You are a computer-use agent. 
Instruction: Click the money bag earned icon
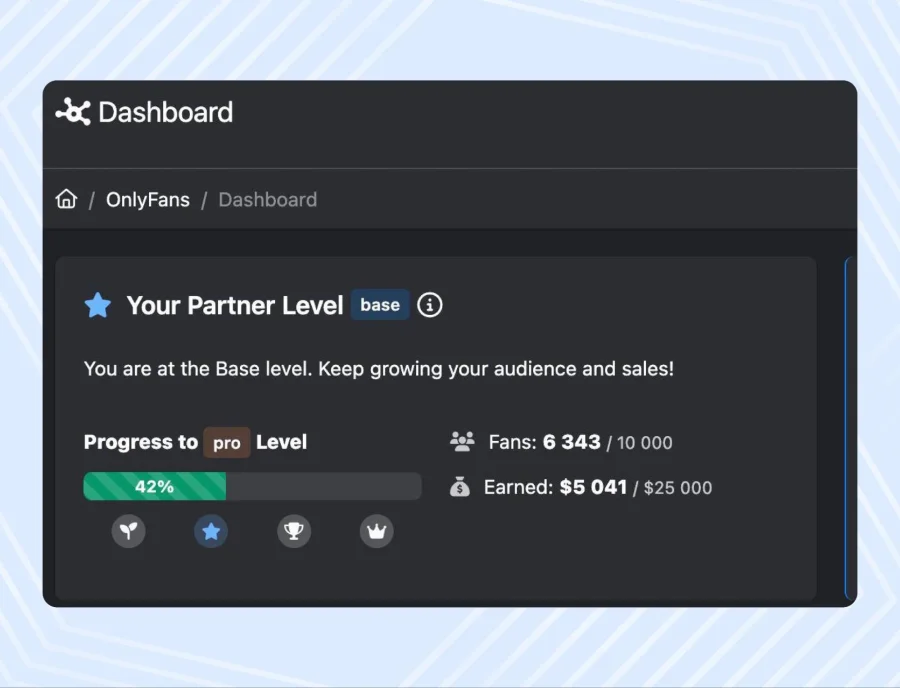pos(460,487)
